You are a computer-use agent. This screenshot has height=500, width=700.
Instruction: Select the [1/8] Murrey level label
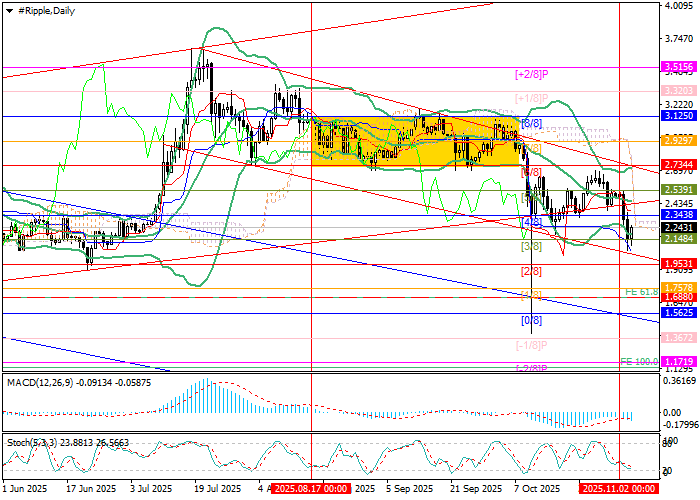[x=532, y=295]
